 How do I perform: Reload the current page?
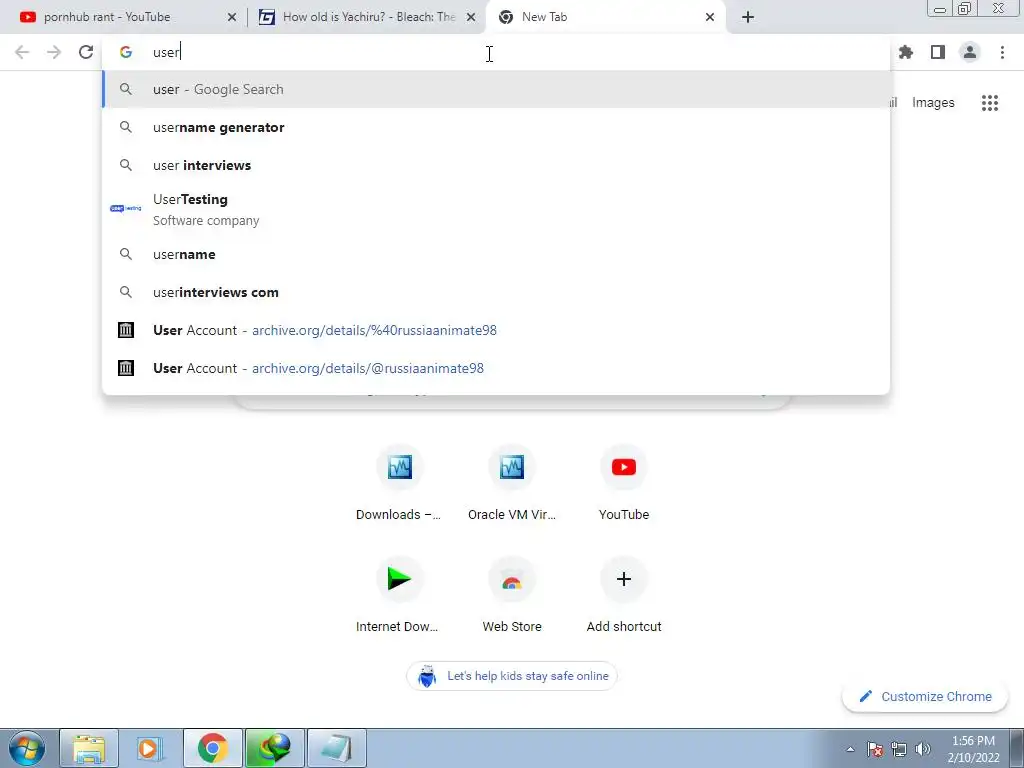pos(86,52)
